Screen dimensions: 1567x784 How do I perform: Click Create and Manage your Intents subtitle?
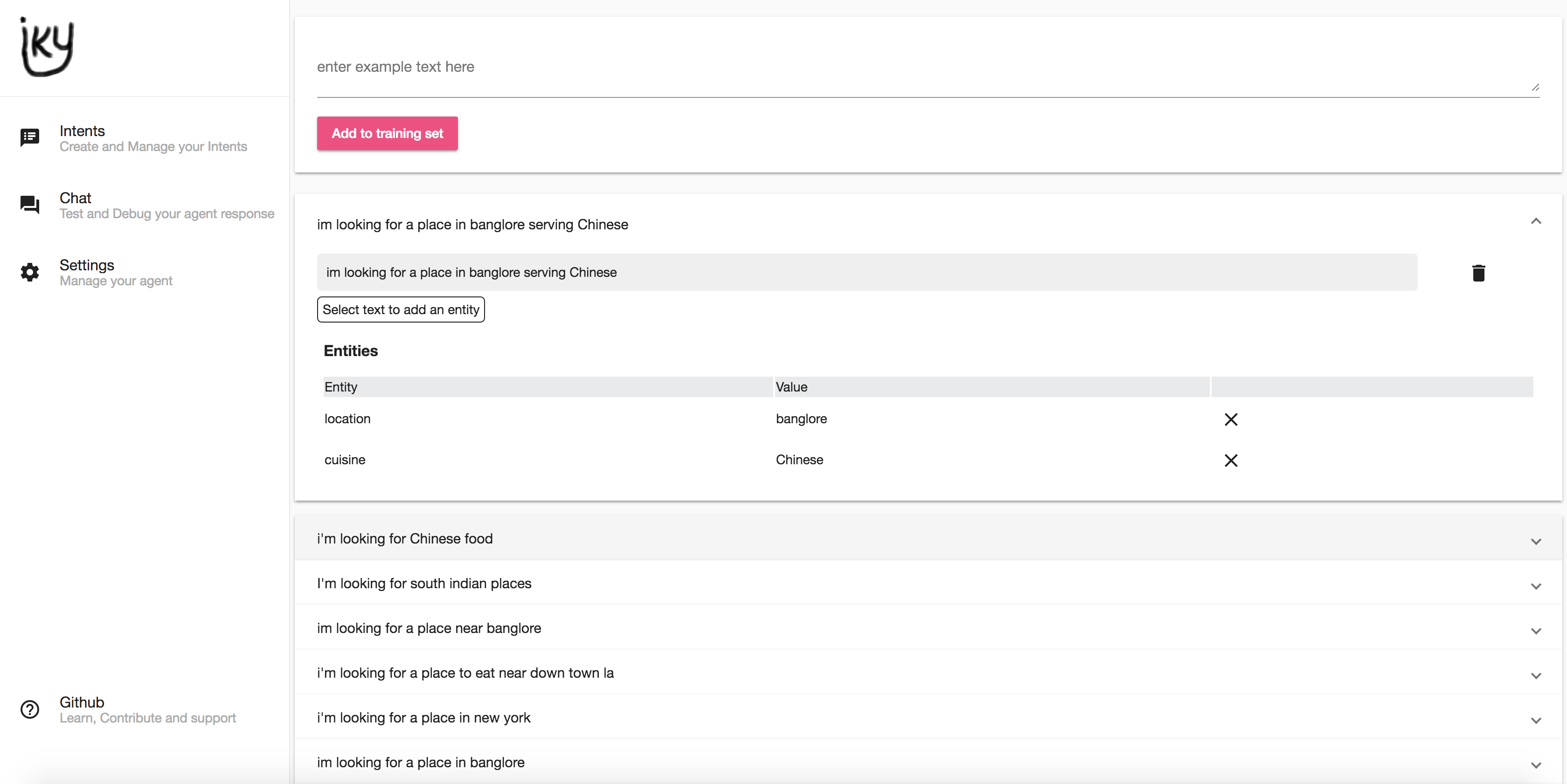tap(153, 146)
